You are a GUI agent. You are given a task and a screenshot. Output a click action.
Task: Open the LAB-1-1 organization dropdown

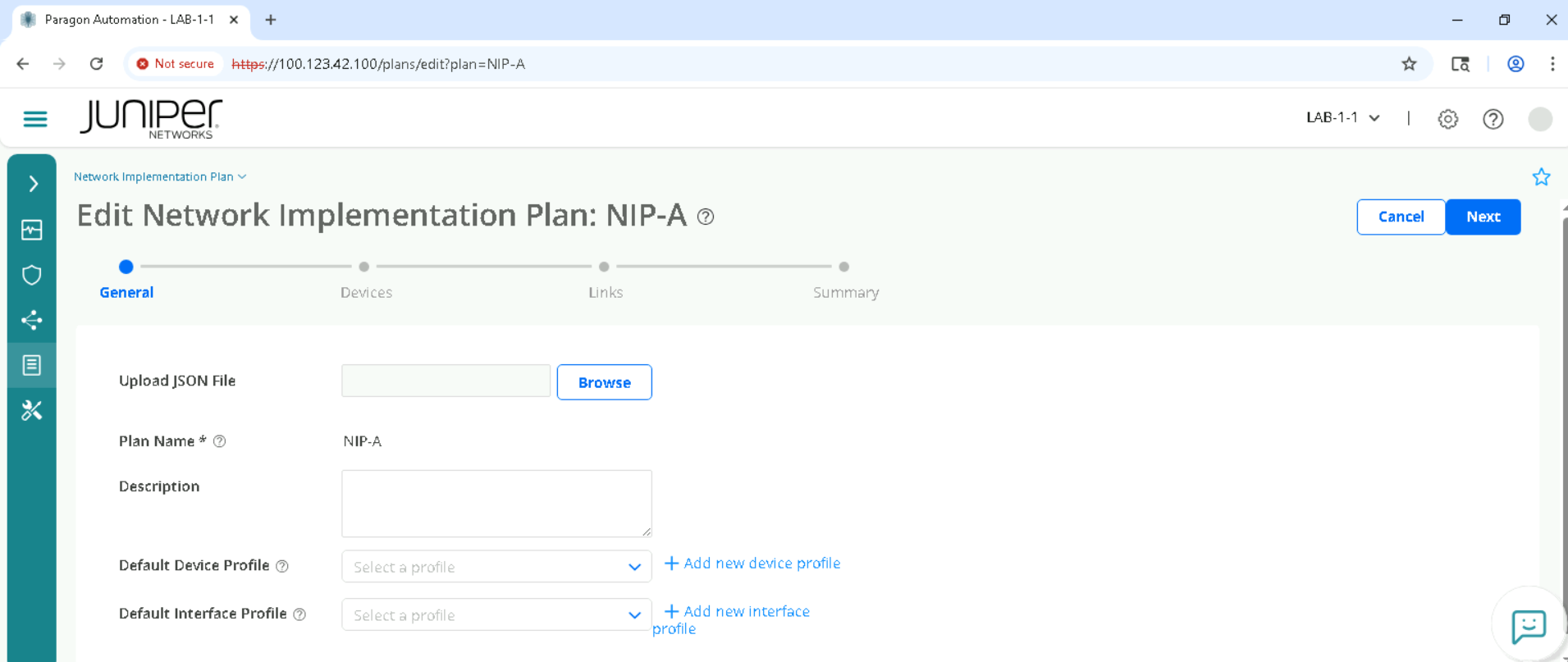(1342, 118)
